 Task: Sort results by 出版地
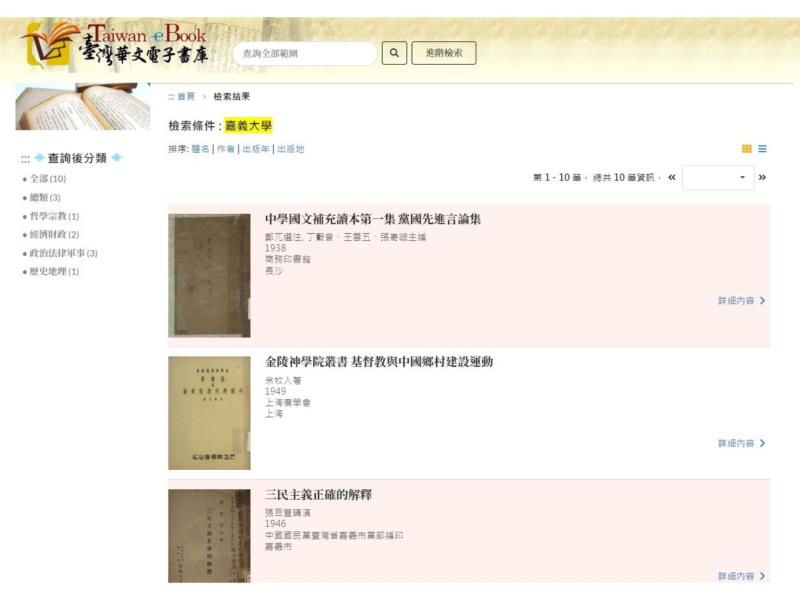tap(291, 149)
